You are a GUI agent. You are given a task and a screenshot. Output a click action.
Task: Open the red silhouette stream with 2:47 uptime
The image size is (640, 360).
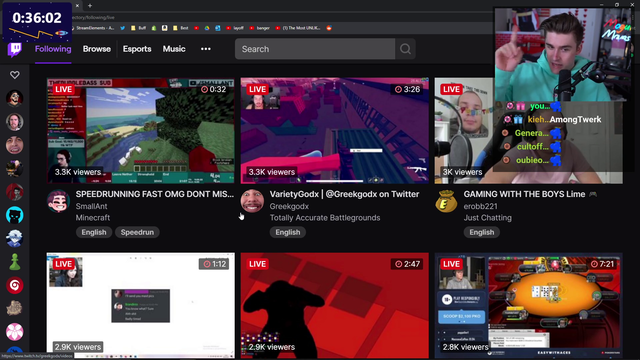coord(335,305)
